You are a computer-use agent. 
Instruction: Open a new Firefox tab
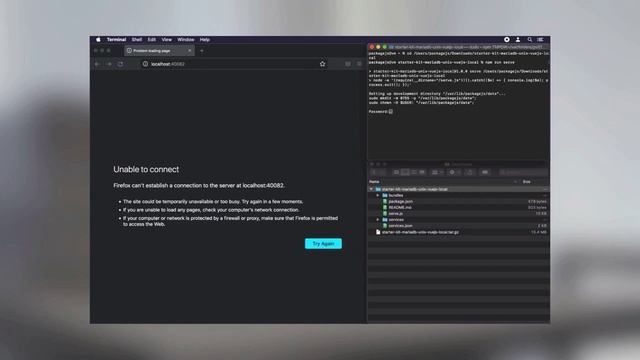click(x=202, y=51)
